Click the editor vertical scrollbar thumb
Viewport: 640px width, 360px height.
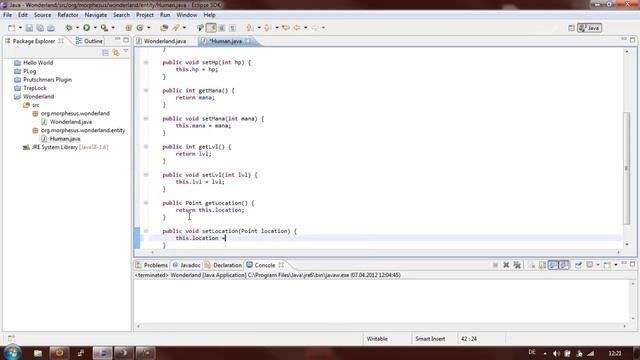tap(627, 168)
